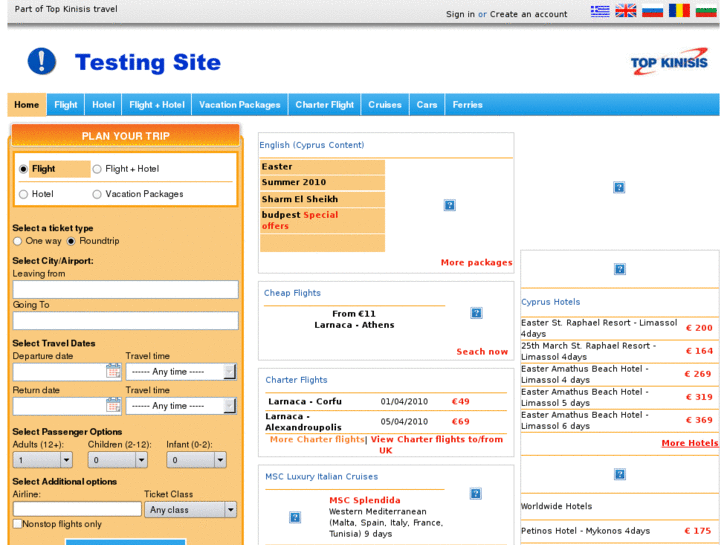Open the return Travel time dropdown
Image resolution: width=727 pixels, height=545 pixels.
point(181,406)
